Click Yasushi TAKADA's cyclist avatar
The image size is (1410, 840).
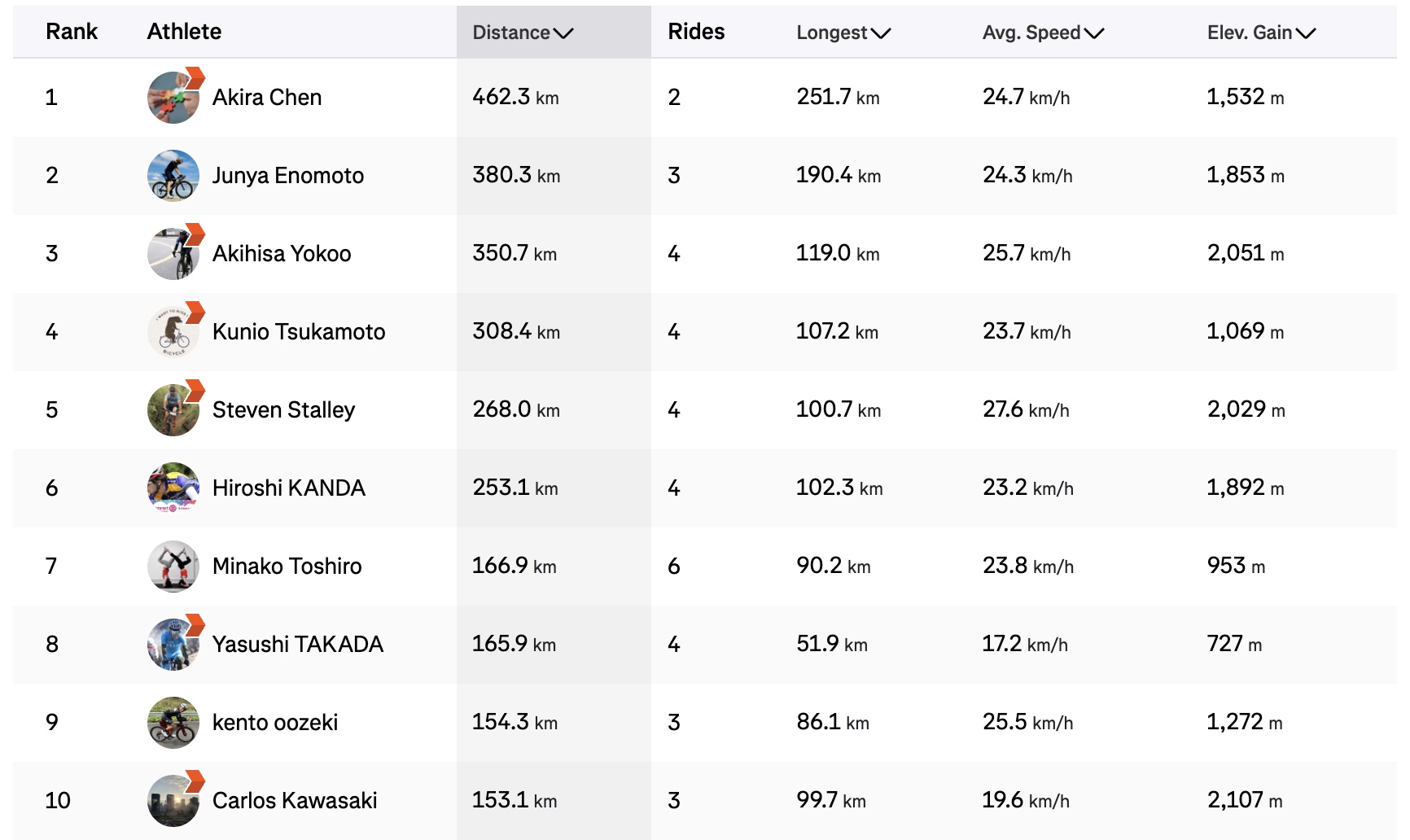173,644
